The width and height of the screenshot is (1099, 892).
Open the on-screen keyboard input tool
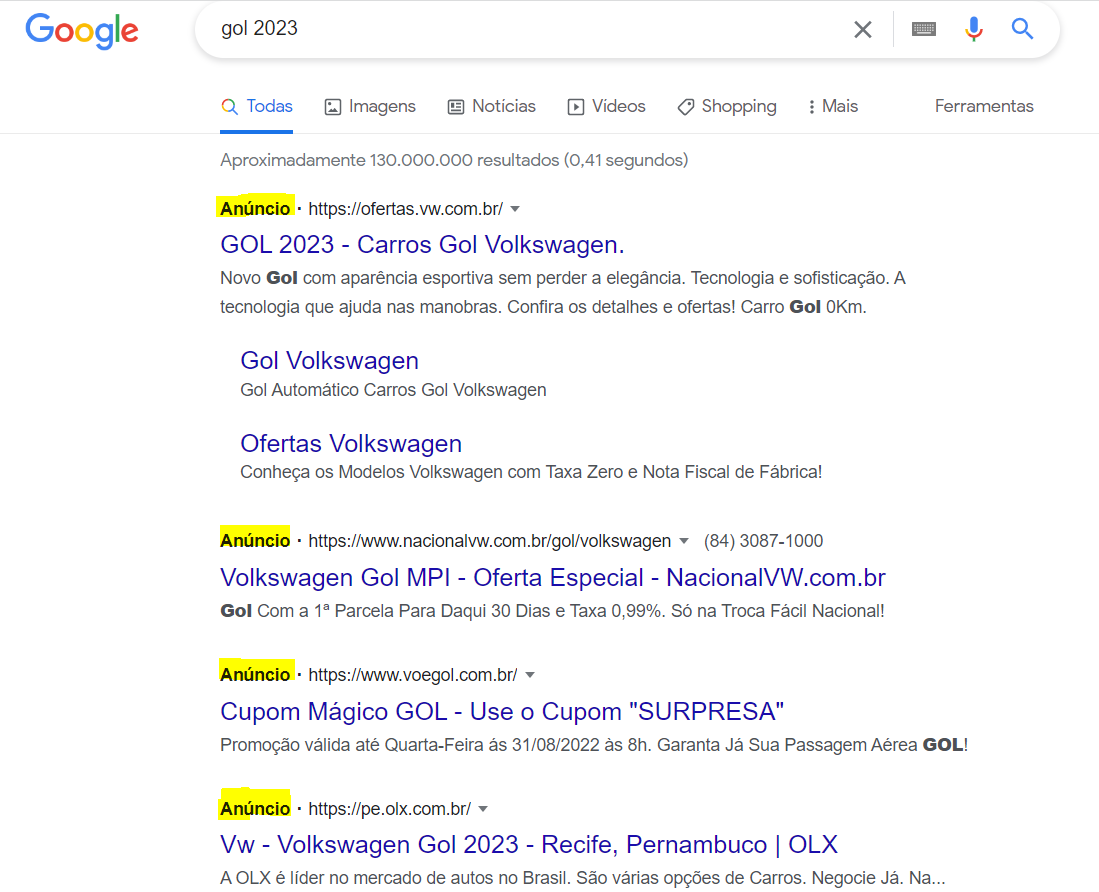pos(924,29)
